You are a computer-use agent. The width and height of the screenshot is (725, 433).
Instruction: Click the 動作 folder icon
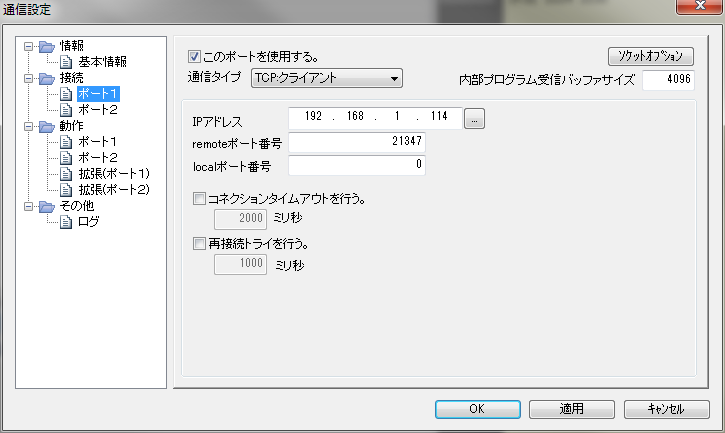click(47, 126)
